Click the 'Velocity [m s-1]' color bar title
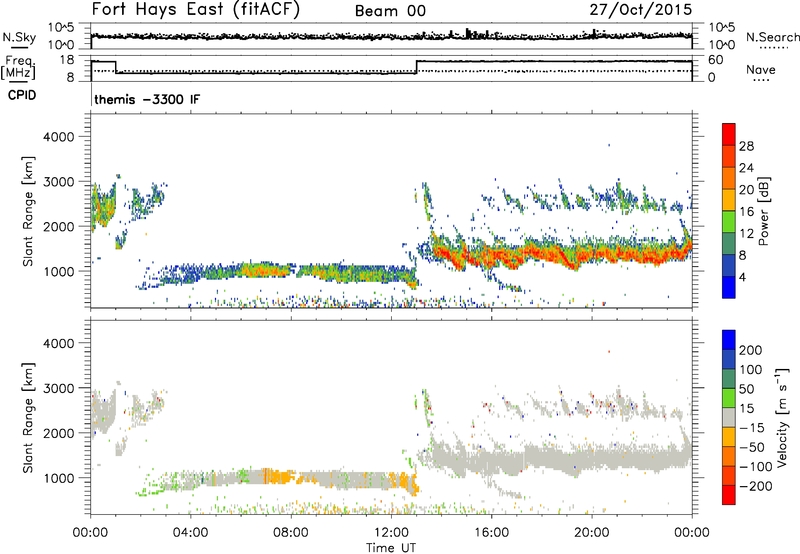Screen dimensions: 800x554 (783, 417)
